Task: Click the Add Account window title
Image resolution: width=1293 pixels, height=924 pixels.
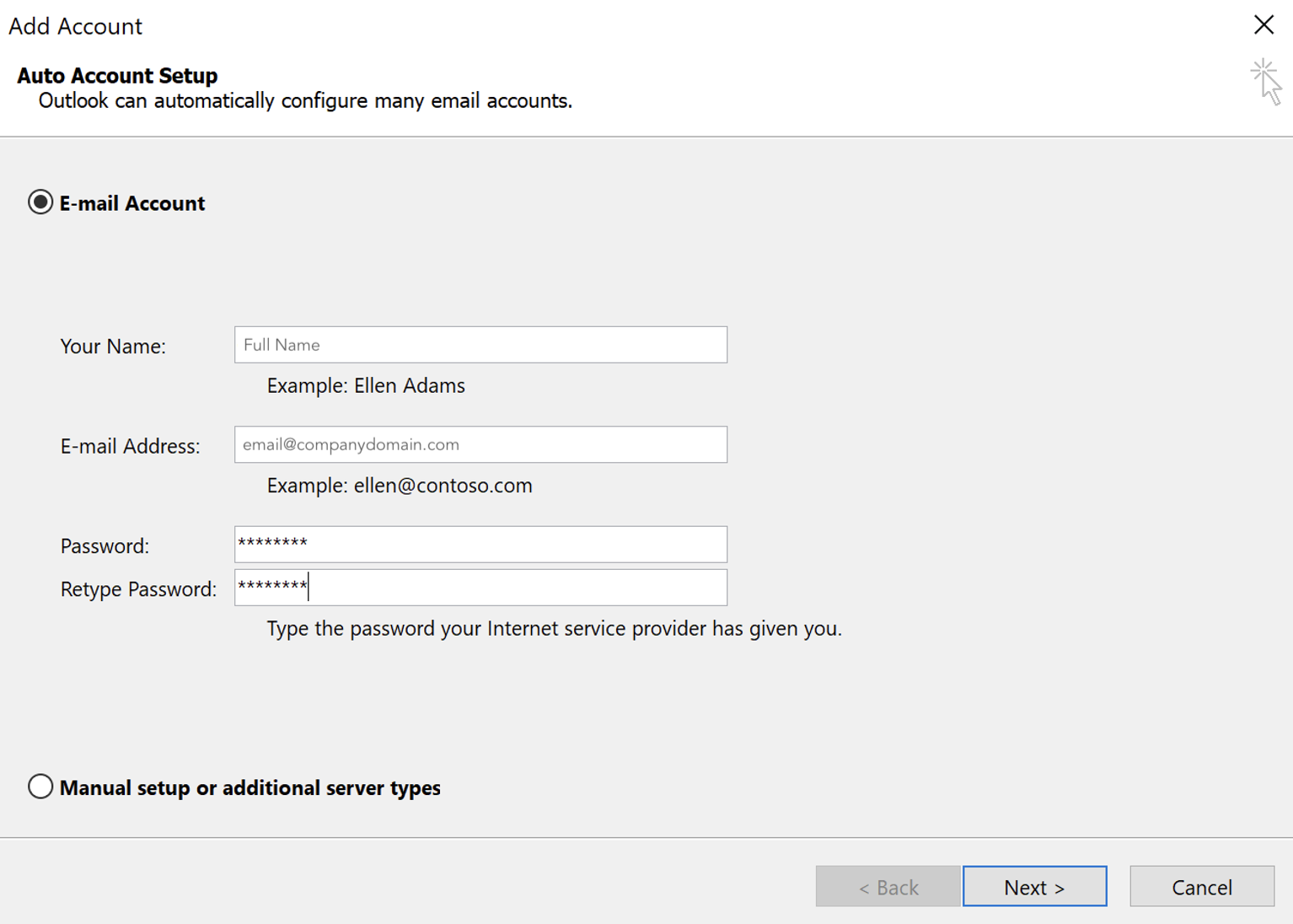Action: (75, 26)
